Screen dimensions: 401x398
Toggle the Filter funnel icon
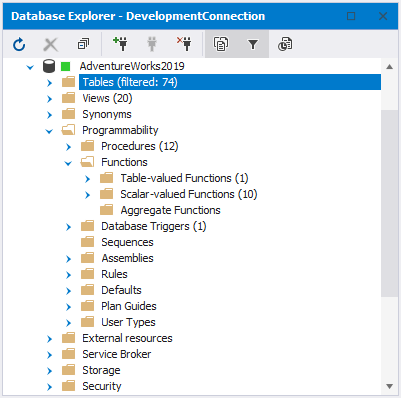pyautogui.click(x=253, y=44)
